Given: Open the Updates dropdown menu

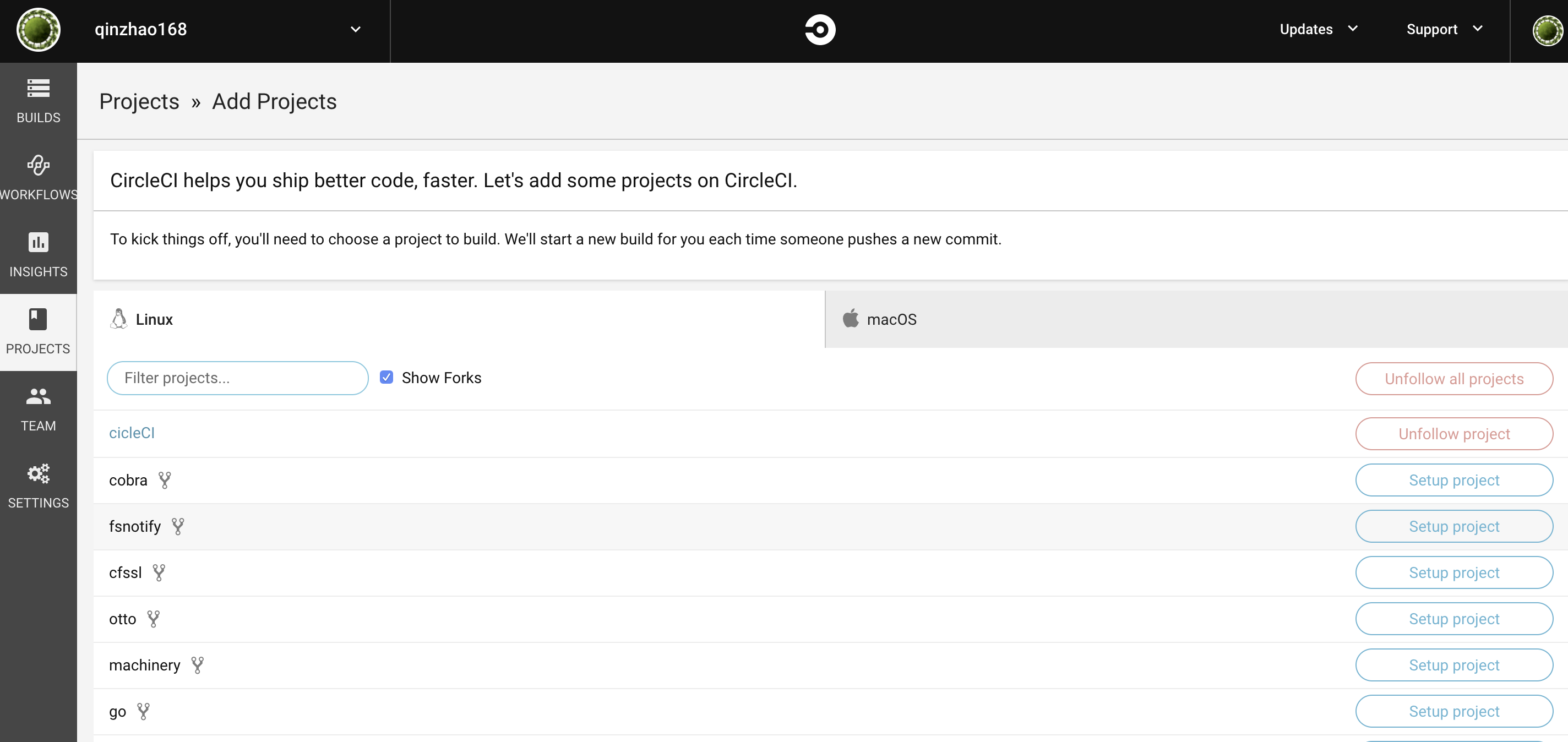Looking at the screenshot, I should click(1318, 29).
